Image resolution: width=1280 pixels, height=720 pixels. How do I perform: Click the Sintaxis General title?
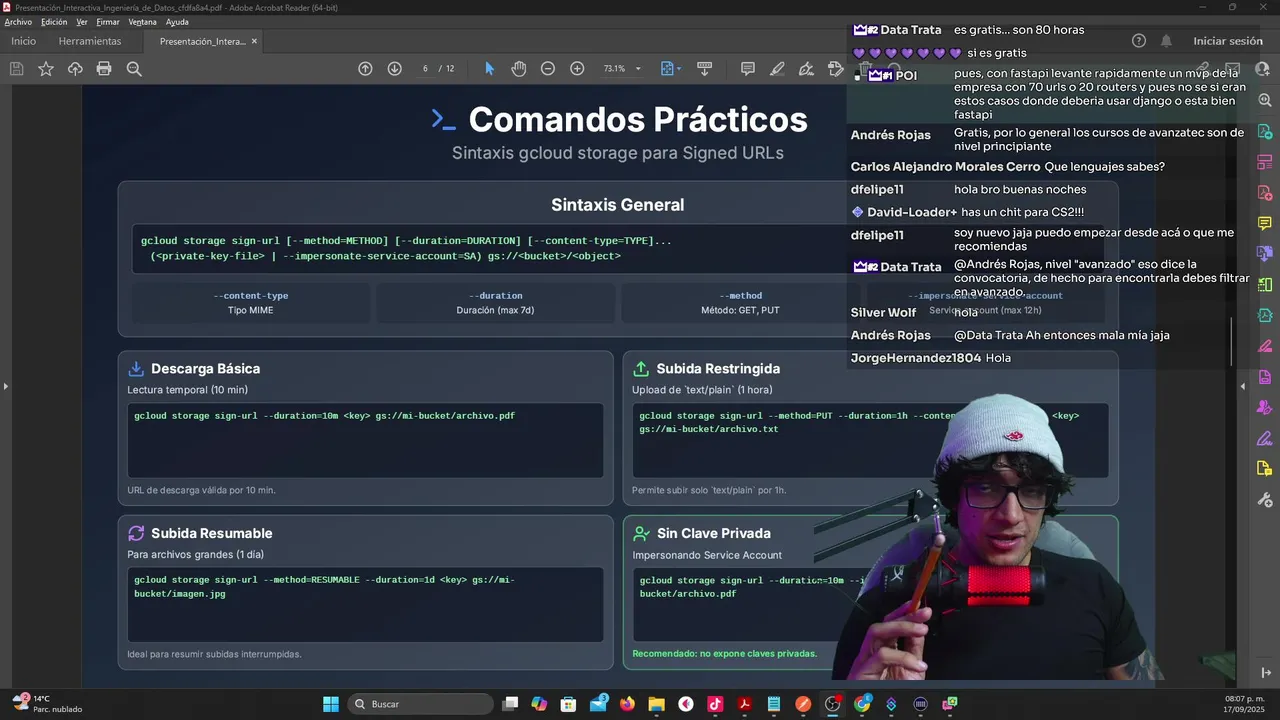coord(618,205)
